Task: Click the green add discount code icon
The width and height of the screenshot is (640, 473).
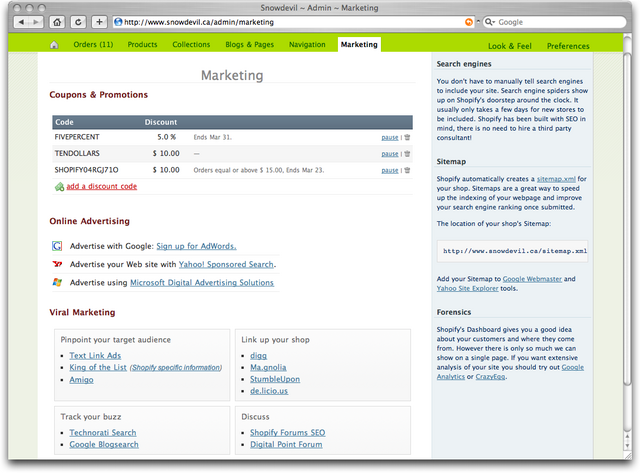Action: pos(59,187)
